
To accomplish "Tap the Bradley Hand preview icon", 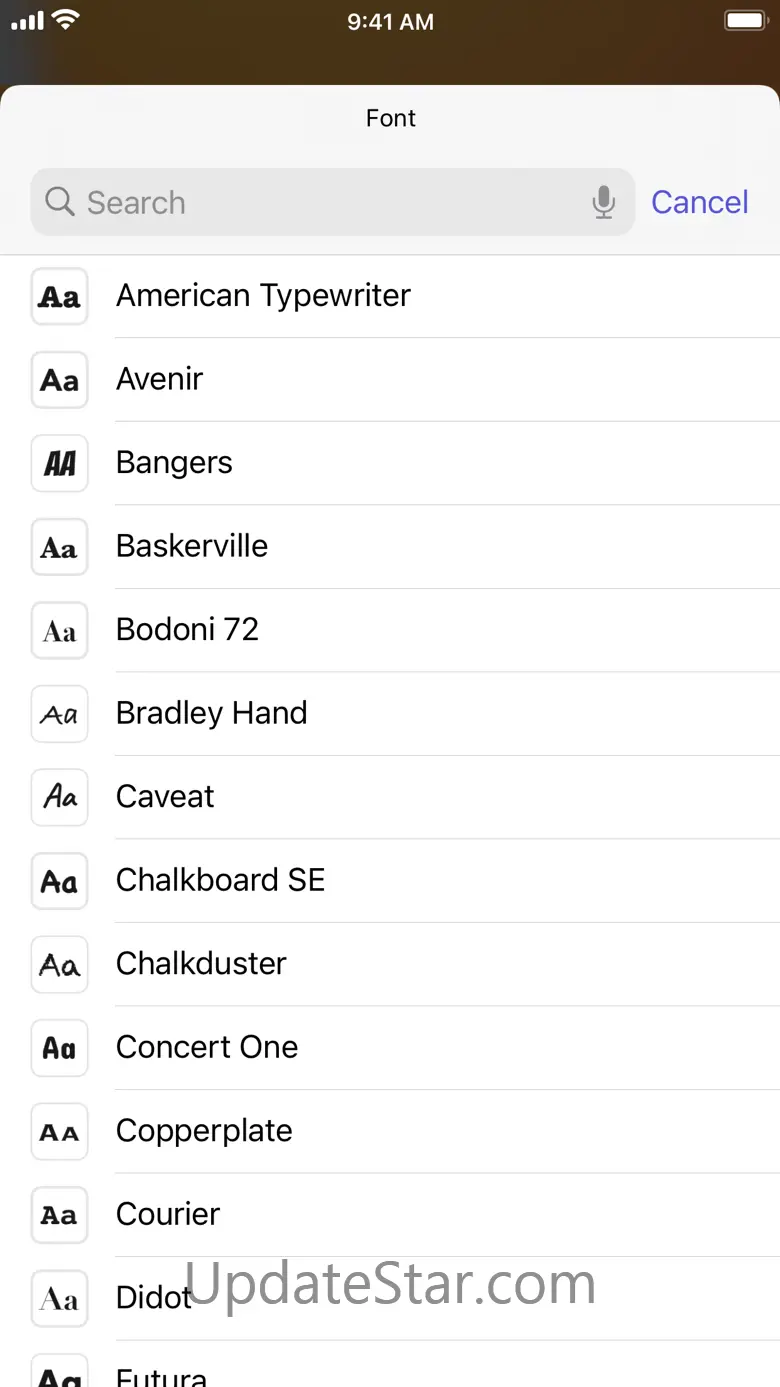I will [60, 714].
